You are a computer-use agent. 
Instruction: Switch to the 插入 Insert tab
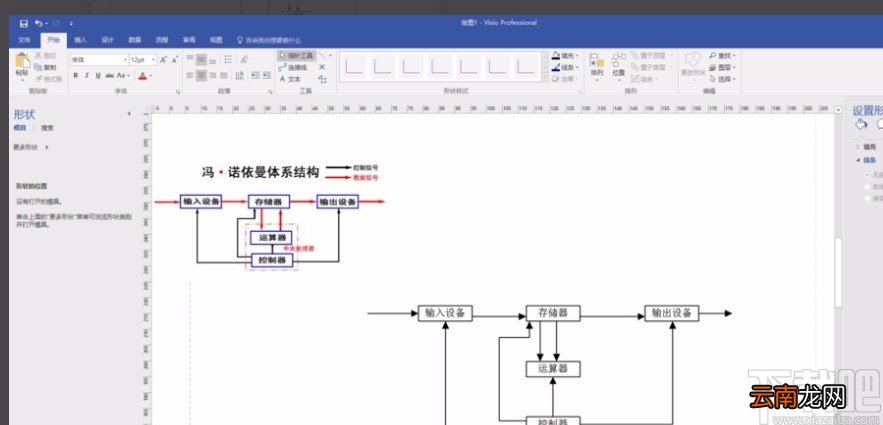81,40
